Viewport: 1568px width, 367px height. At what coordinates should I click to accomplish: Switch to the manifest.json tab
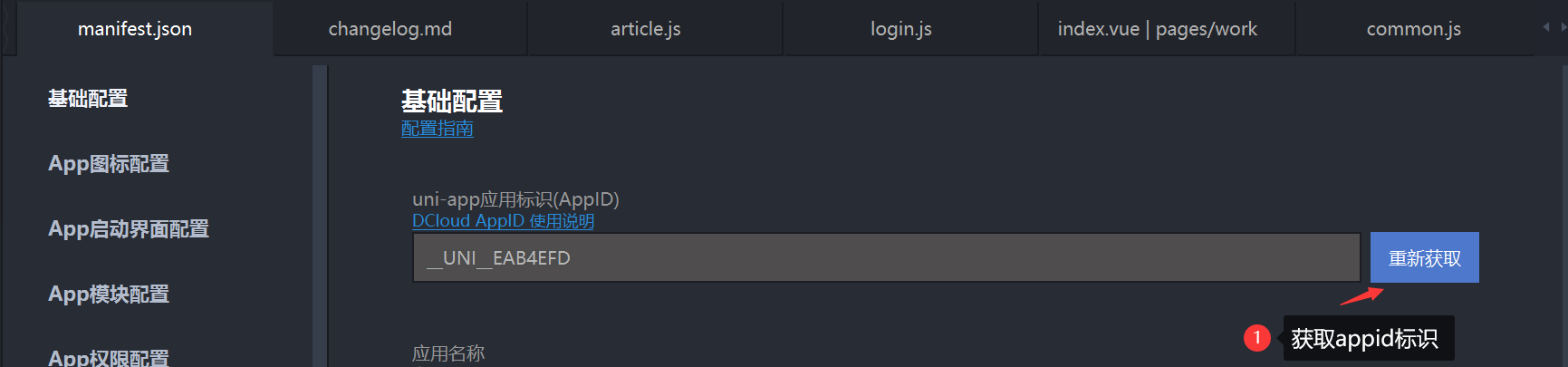pos(136,29)
